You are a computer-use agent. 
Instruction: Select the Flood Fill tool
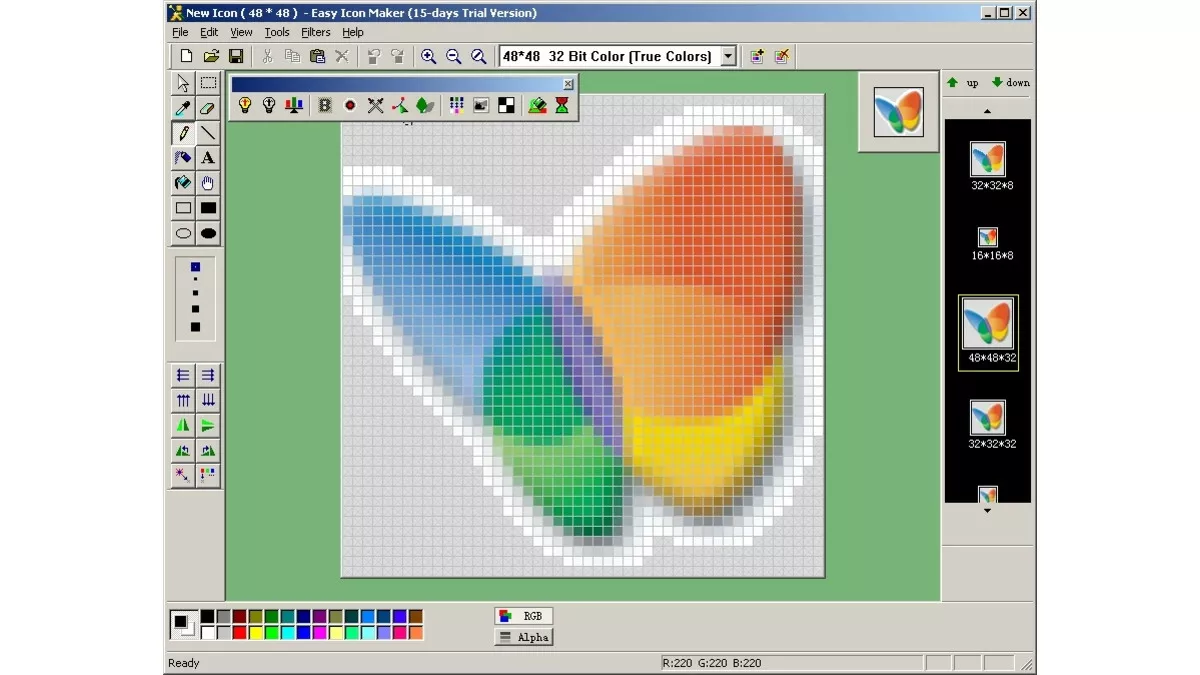point(183,182)
